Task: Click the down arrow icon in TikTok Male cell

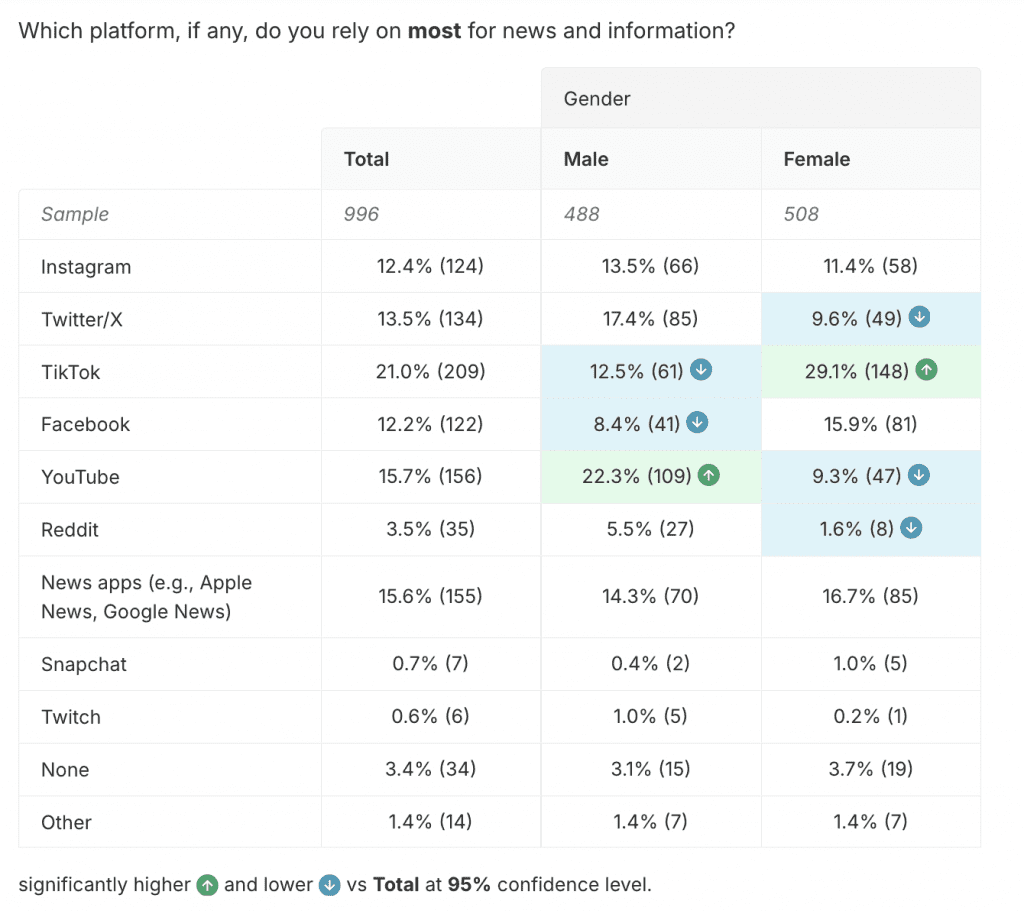Action: (701, 371)
